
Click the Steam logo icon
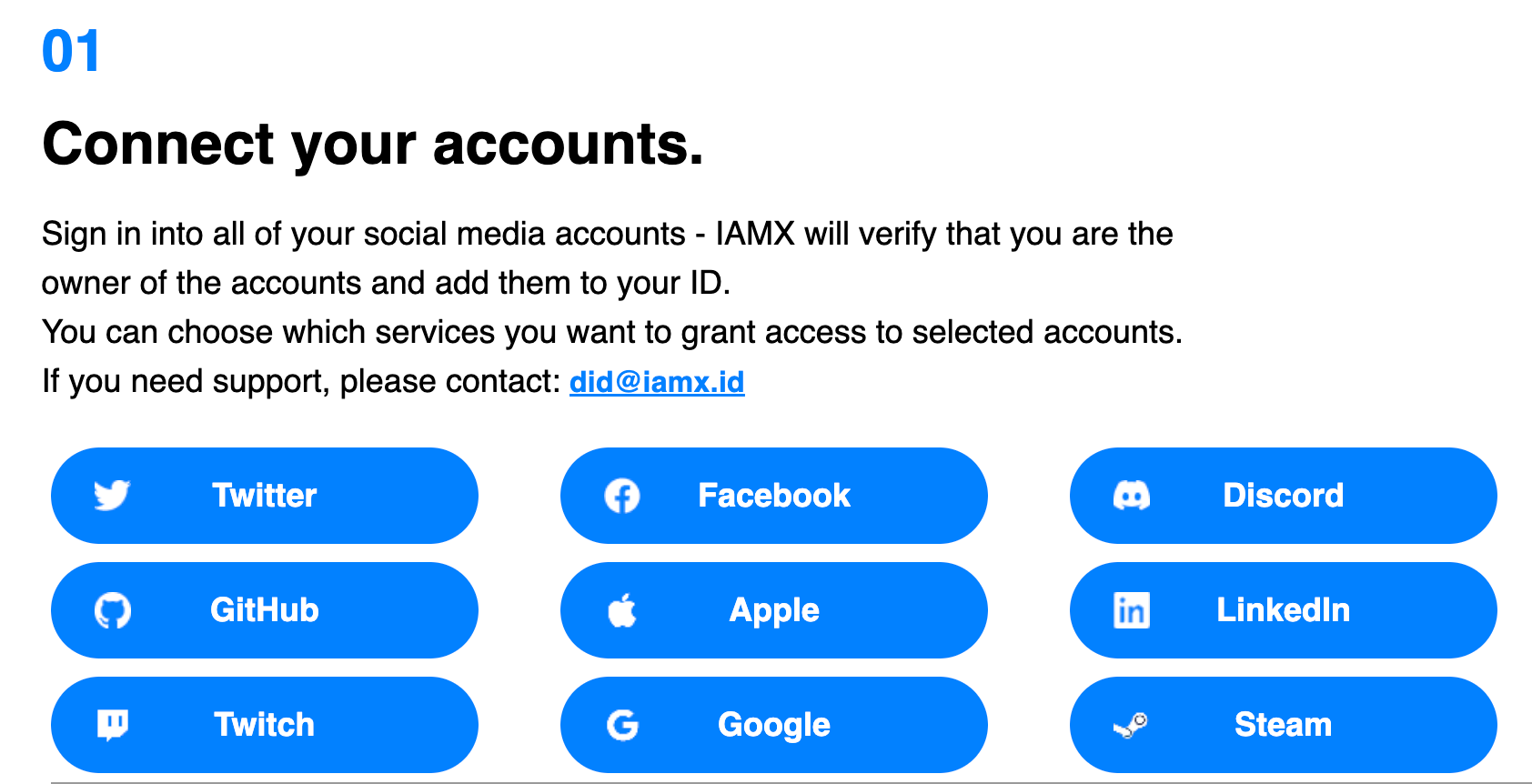[1131, 725]
